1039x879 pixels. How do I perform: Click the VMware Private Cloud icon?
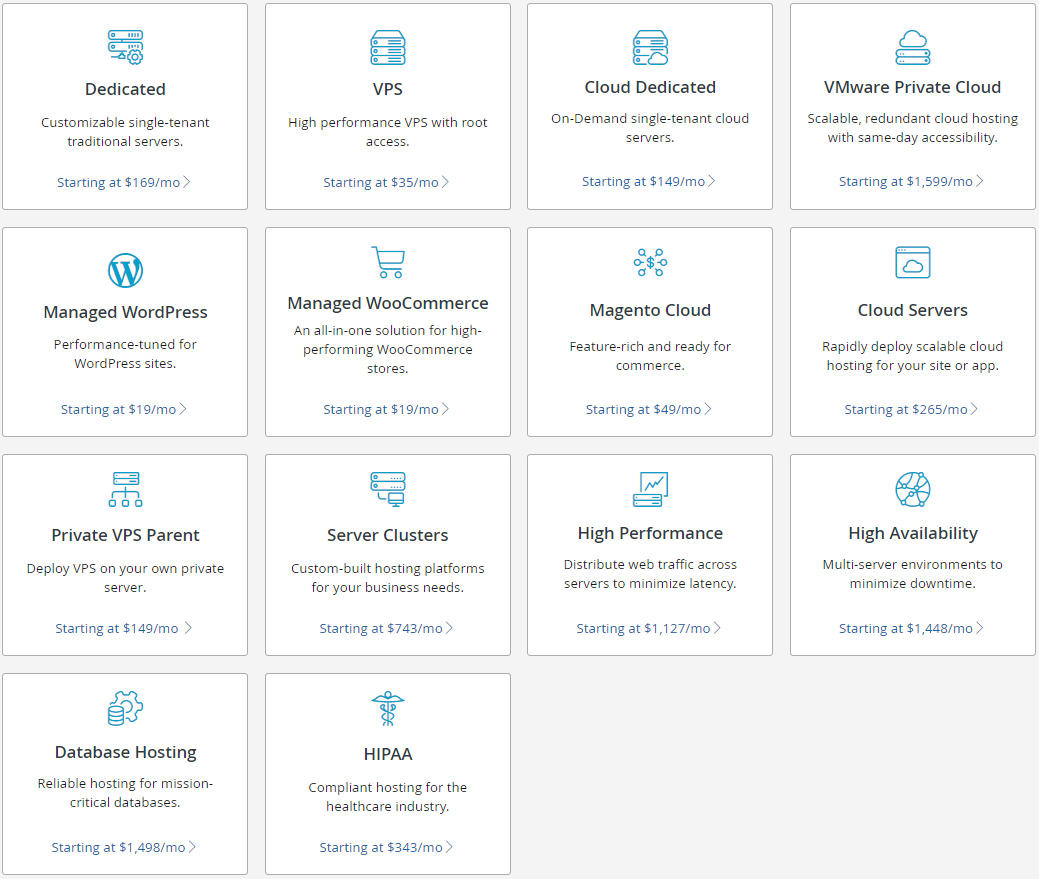[912, 47]
